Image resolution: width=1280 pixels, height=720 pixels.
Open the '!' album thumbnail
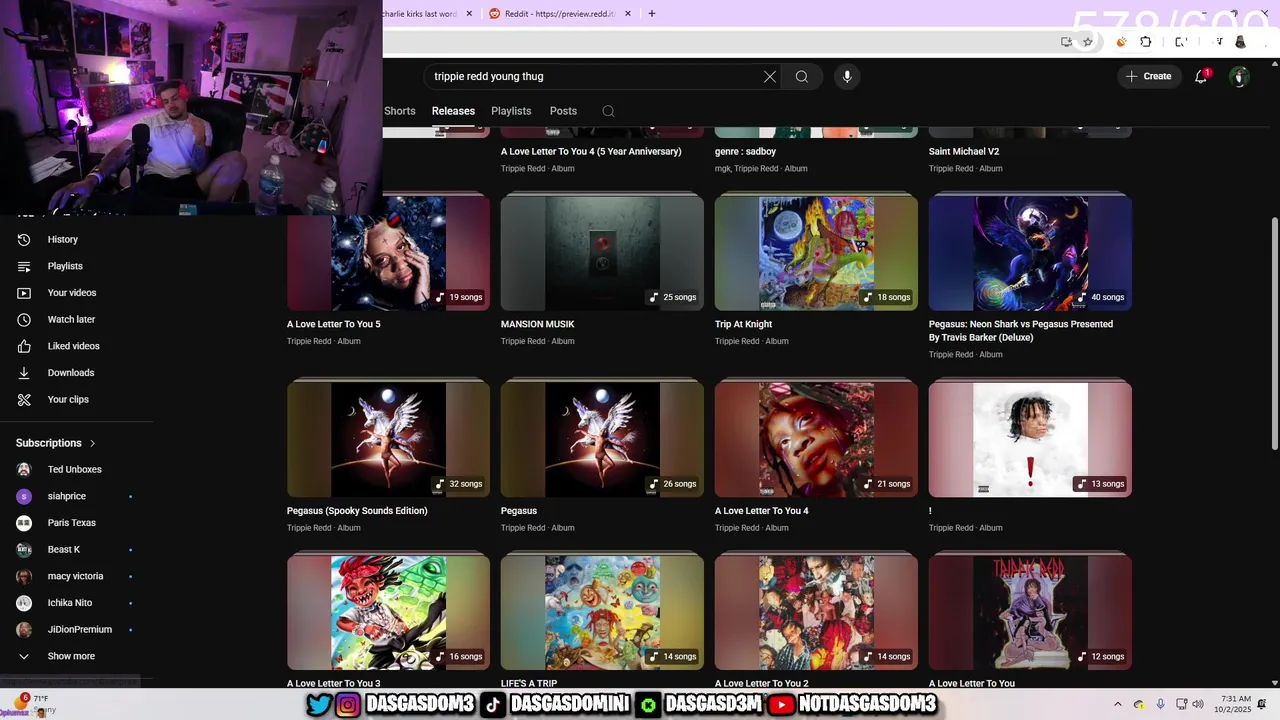pyautogui.click(x=1030, y=440)
